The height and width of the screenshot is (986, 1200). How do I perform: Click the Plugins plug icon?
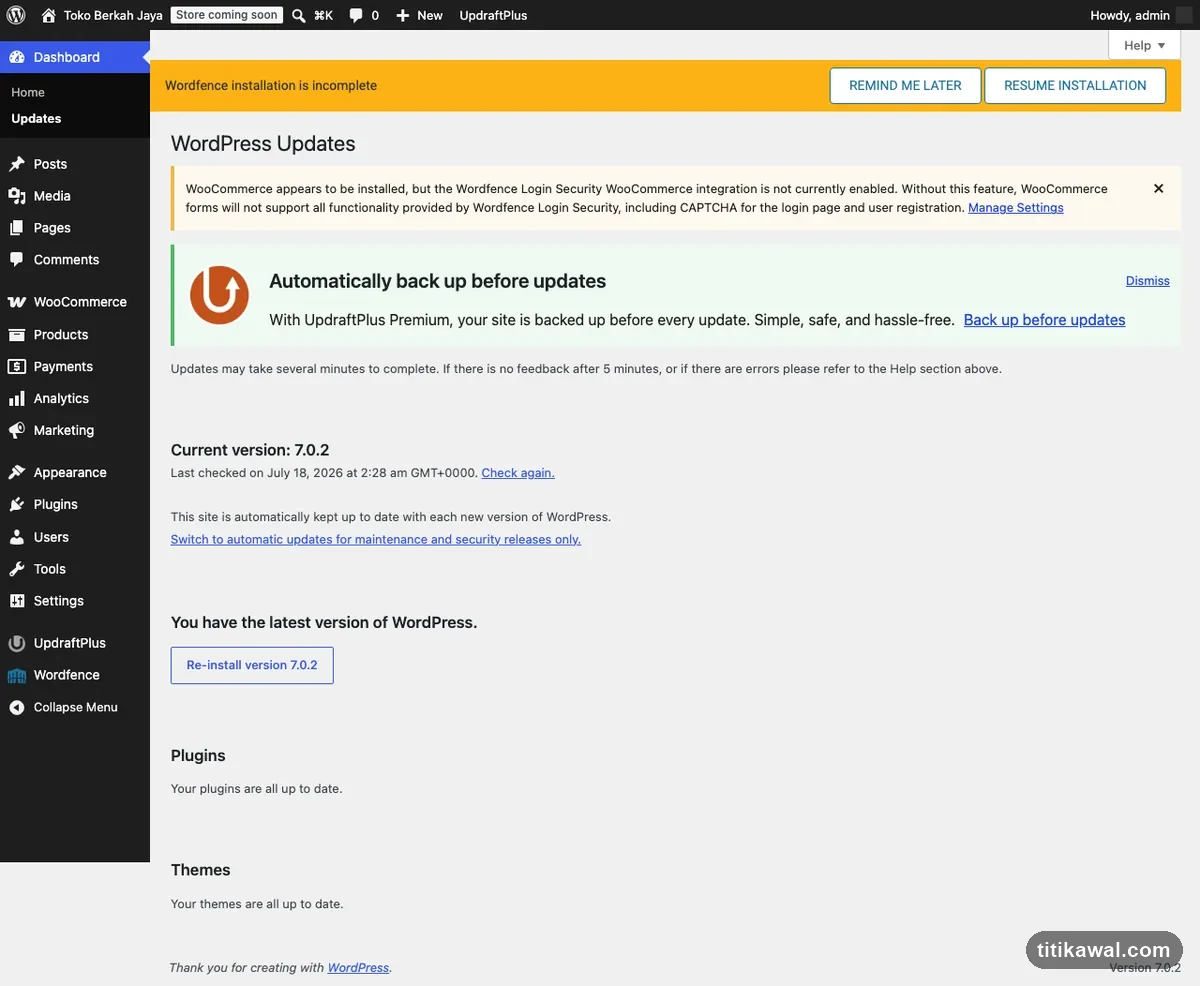coord(17,505)
